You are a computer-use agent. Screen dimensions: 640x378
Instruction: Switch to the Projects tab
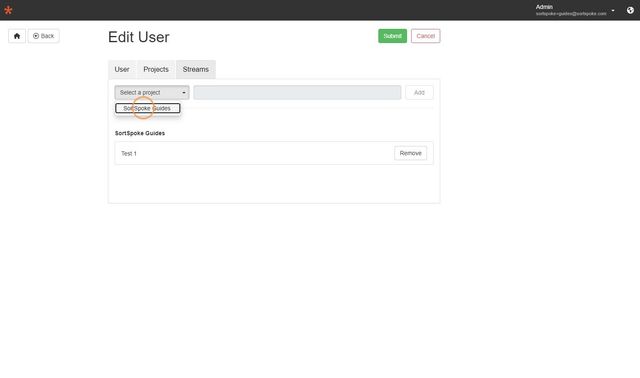tap(156, 69)
